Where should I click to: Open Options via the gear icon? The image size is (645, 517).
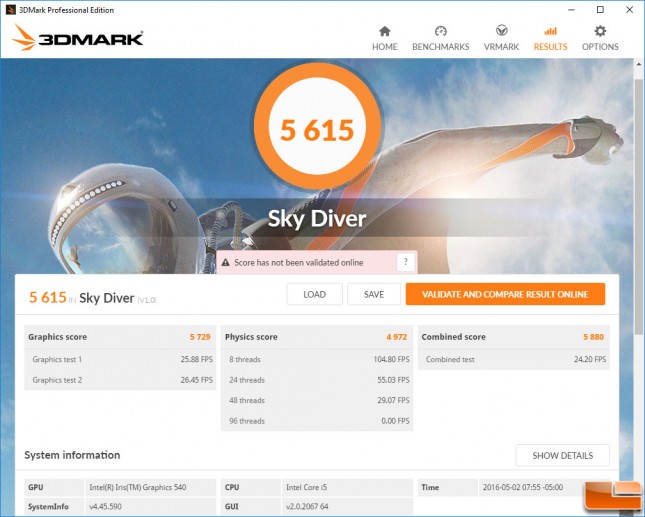pos(600,31)
